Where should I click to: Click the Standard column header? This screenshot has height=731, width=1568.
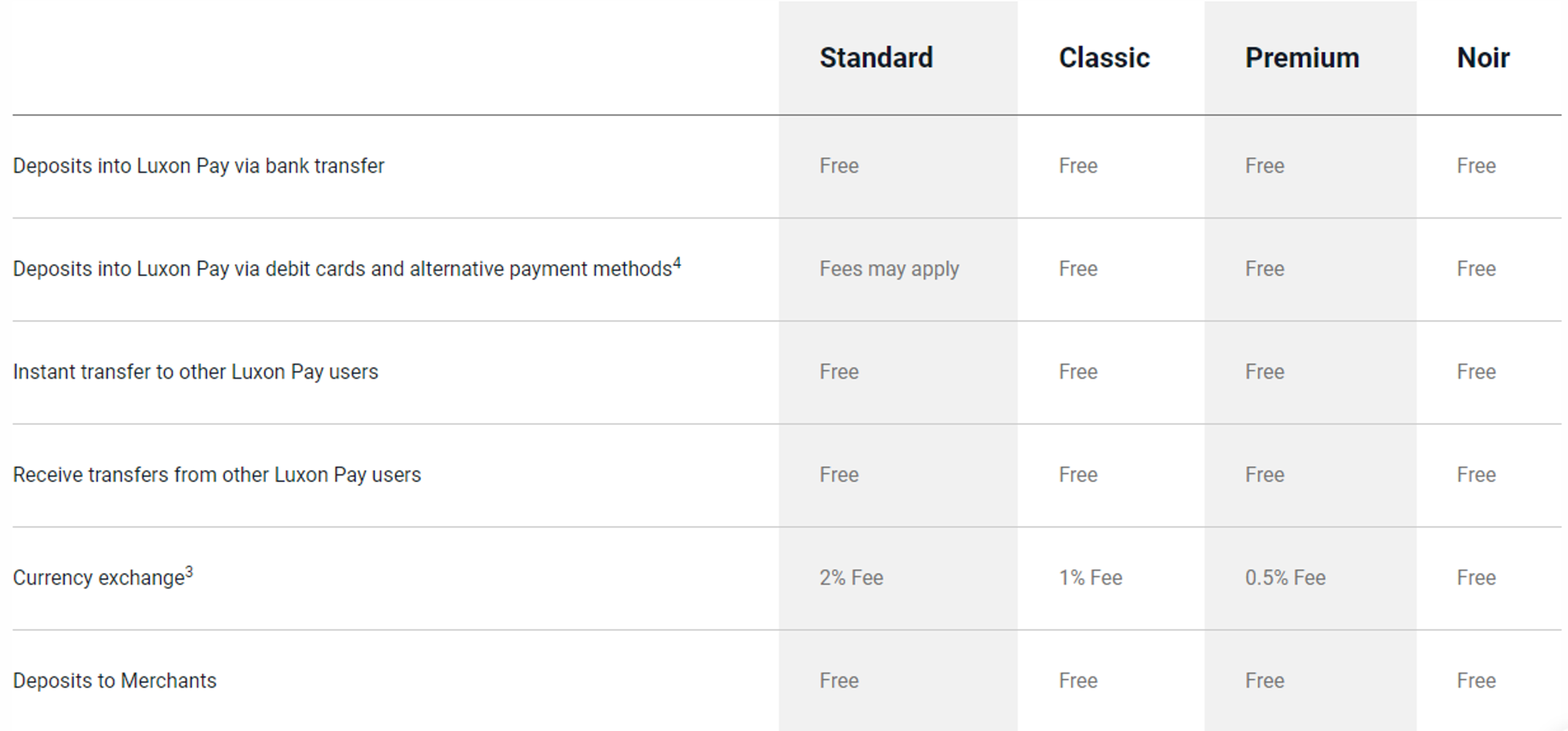tap(876, 58)
